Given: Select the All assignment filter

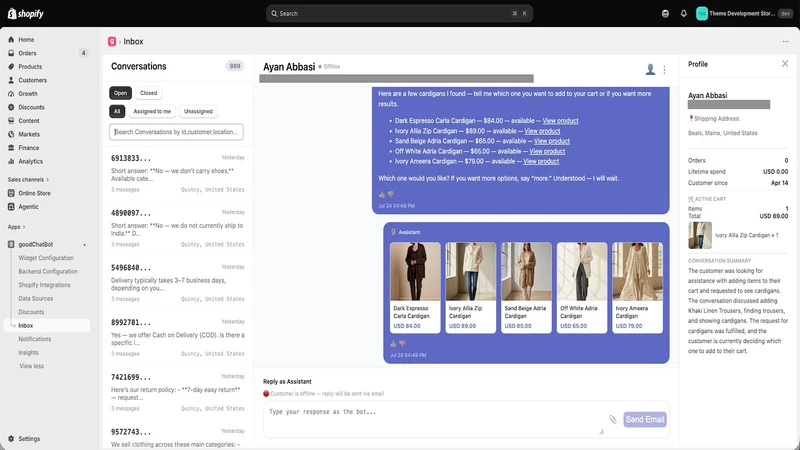Looking at the screenshot, I should (117, 111).
